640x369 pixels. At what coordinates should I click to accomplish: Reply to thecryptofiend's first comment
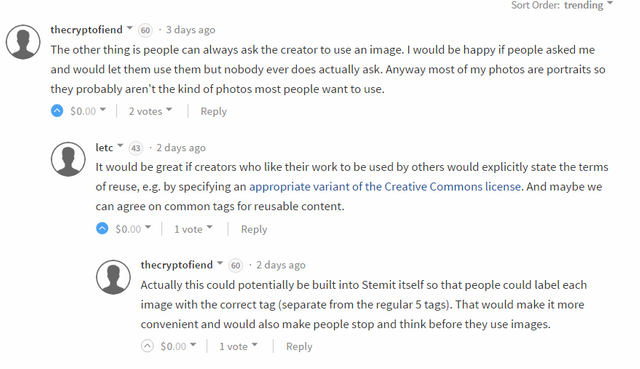point(213,111)
